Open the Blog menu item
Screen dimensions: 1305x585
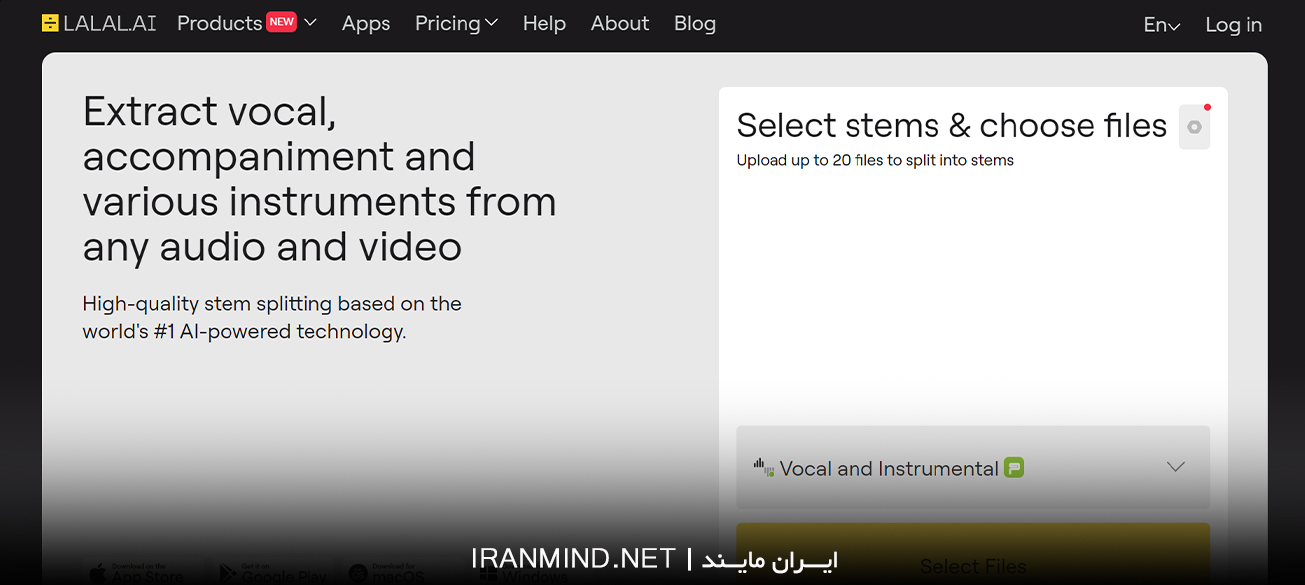point(694,23)
